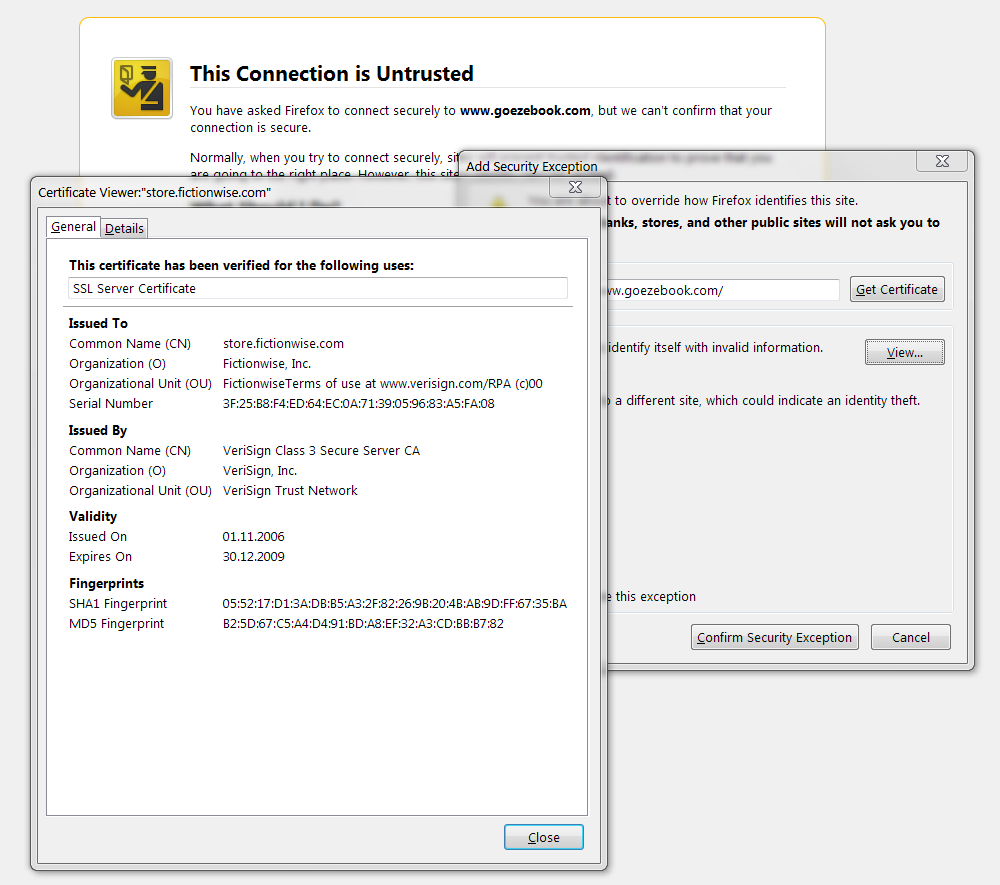Screen dimensions: 1000x885
Task: Click the www.goezebook.com bold text on warning page
Action: [x=525, y=110]
